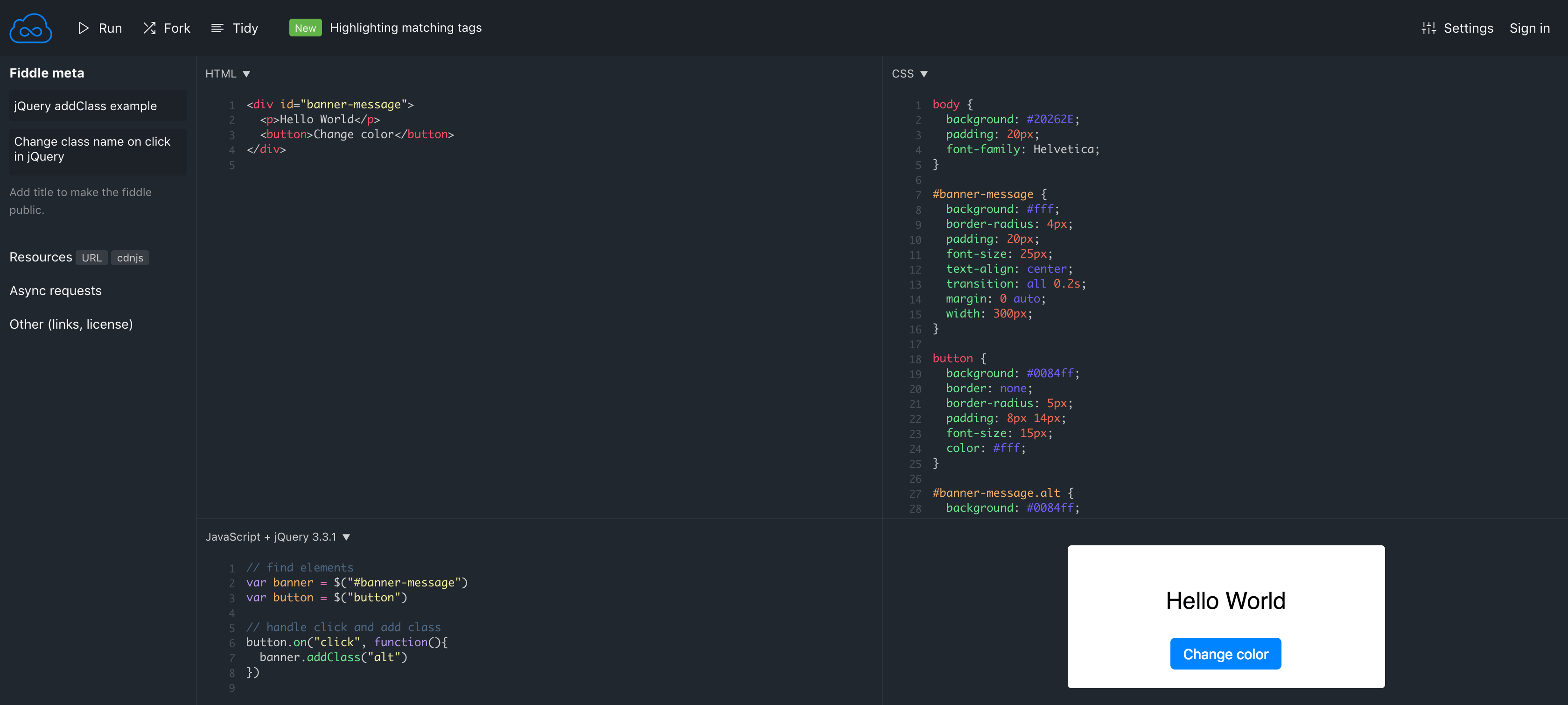Open the CSS panel dropdown arrow
This screenshot has width=1568, height=705.
click(924, 73)
